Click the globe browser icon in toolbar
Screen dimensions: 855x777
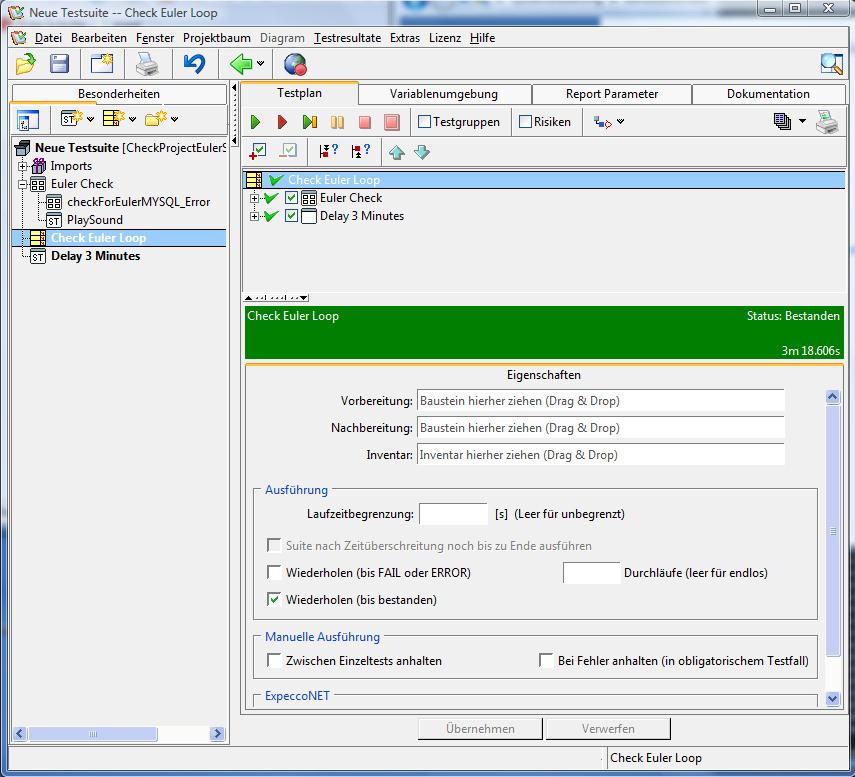coord(295,65)
